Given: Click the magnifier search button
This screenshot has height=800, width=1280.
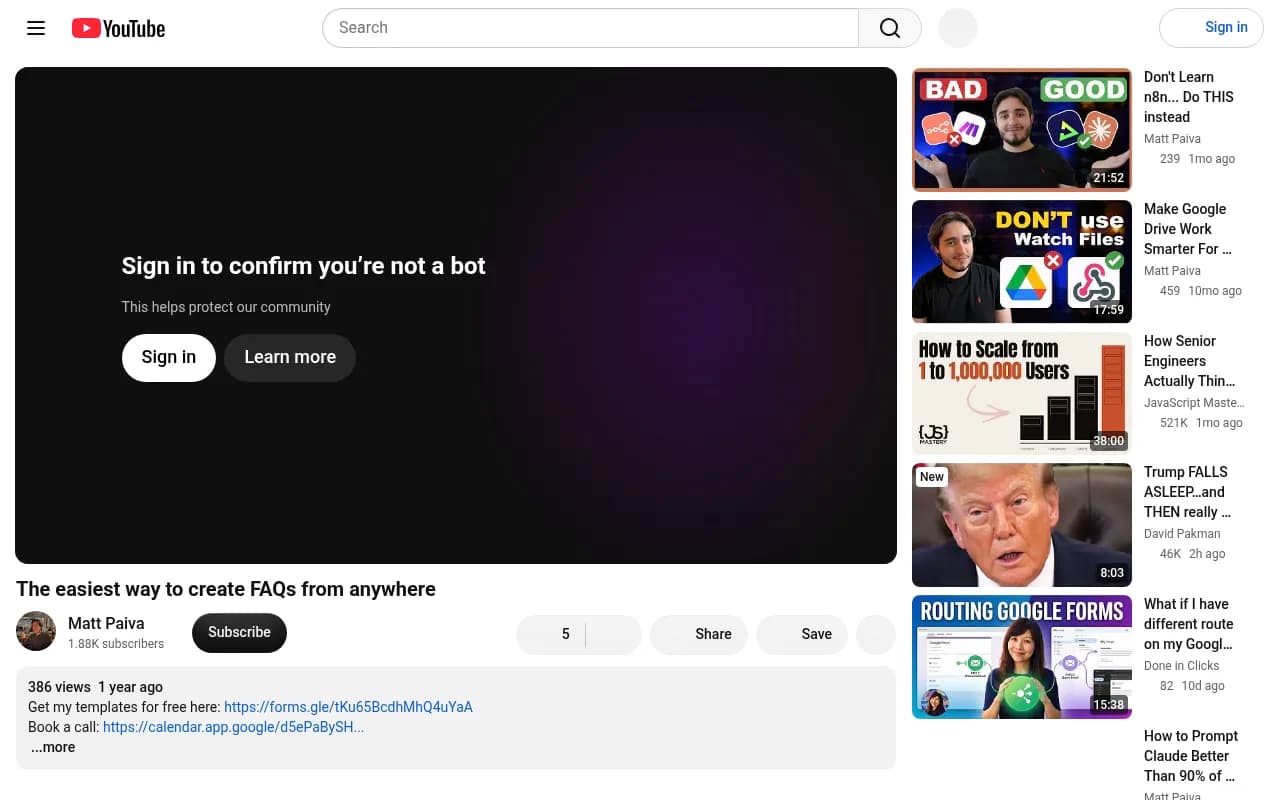Looking at the screenshot, I should [890, 28].
